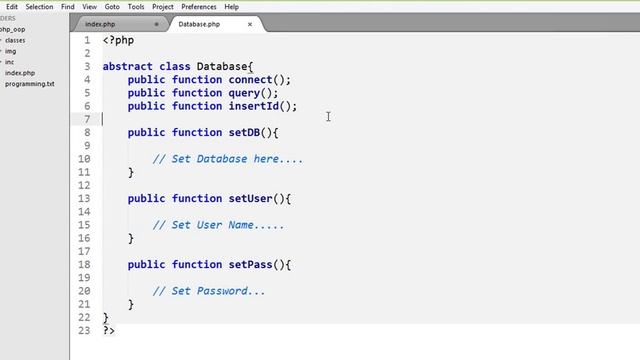Expand the inc folder in sidebar
Screen dimensions: 640x360
(x=9, y=62)
